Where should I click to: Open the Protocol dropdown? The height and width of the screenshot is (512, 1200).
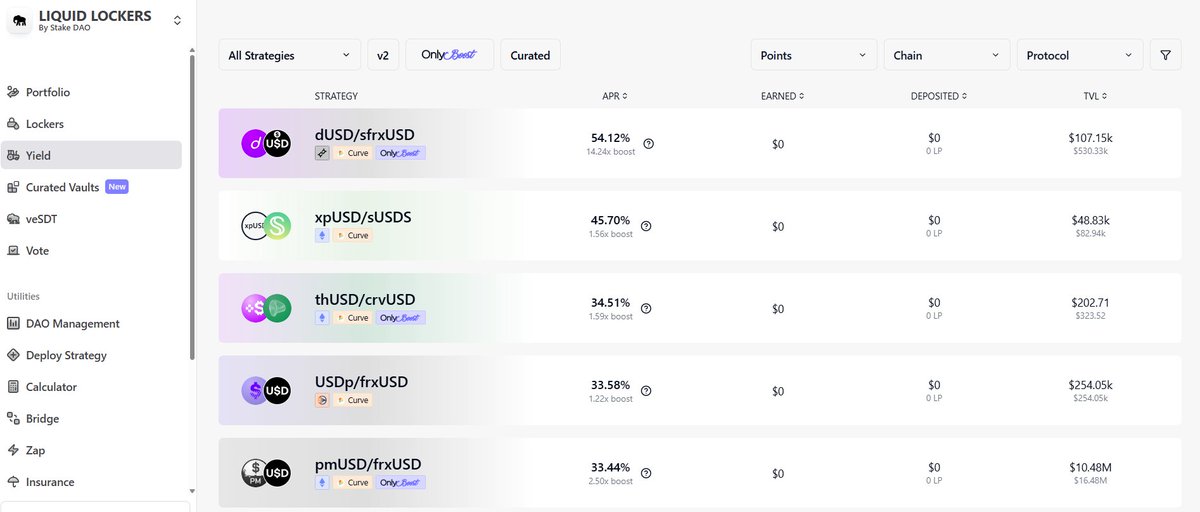1080,55
